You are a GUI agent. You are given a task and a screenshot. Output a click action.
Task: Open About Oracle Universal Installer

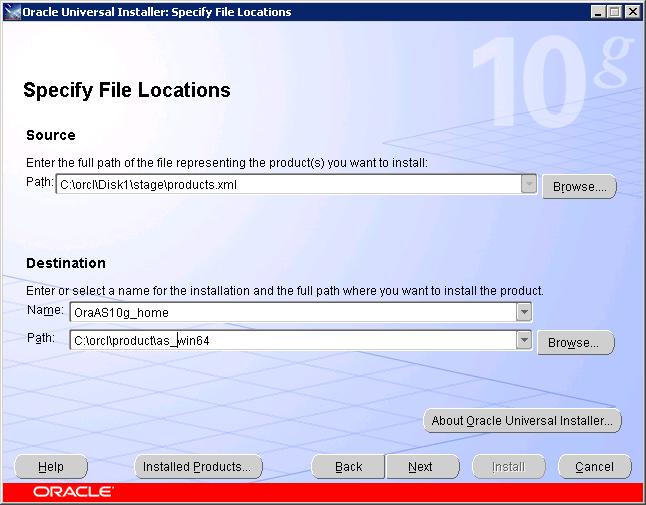click(522, 421)
